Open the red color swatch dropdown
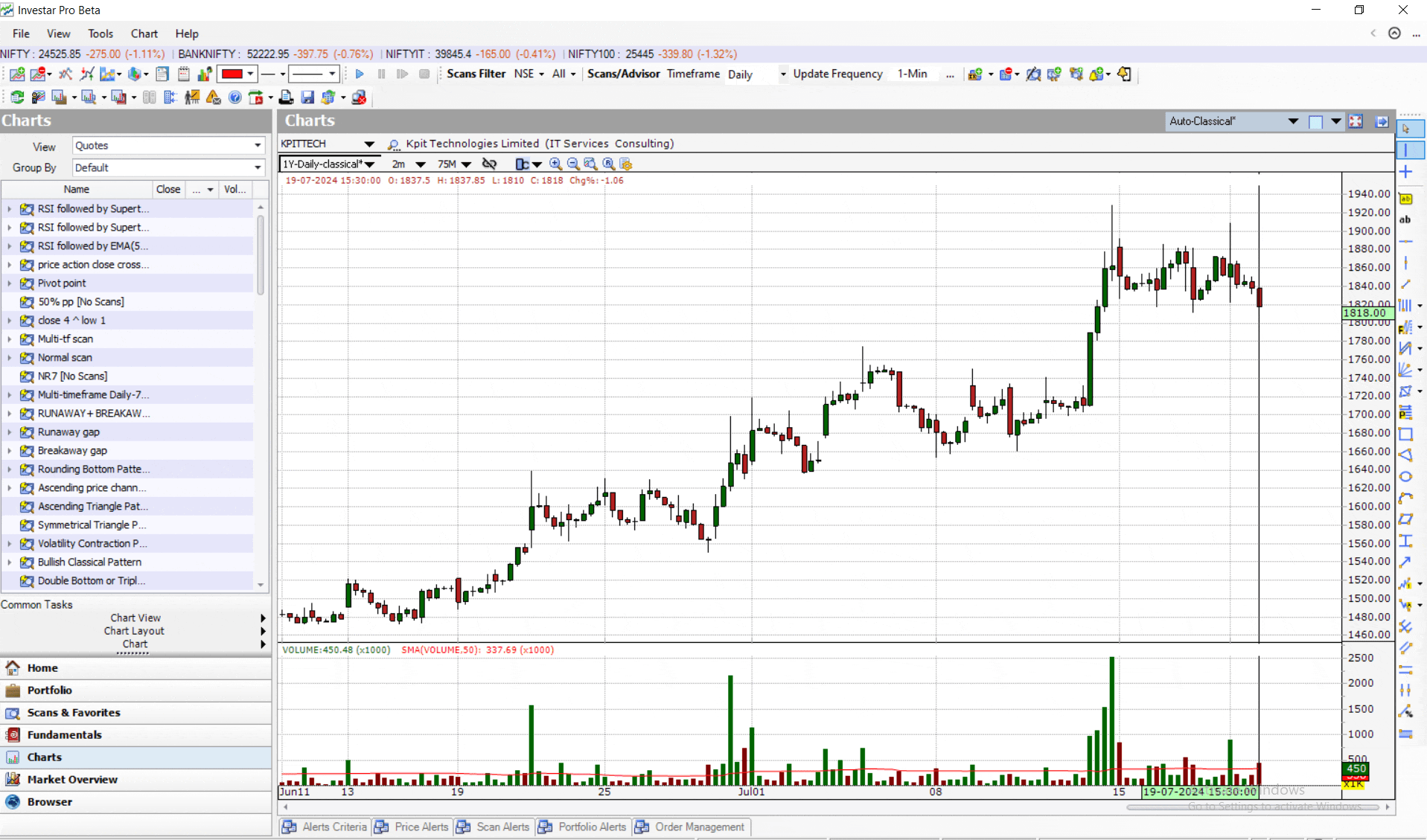Image resolution: width=1427 pixels, height=840 pixels. (x=251, y=74)
